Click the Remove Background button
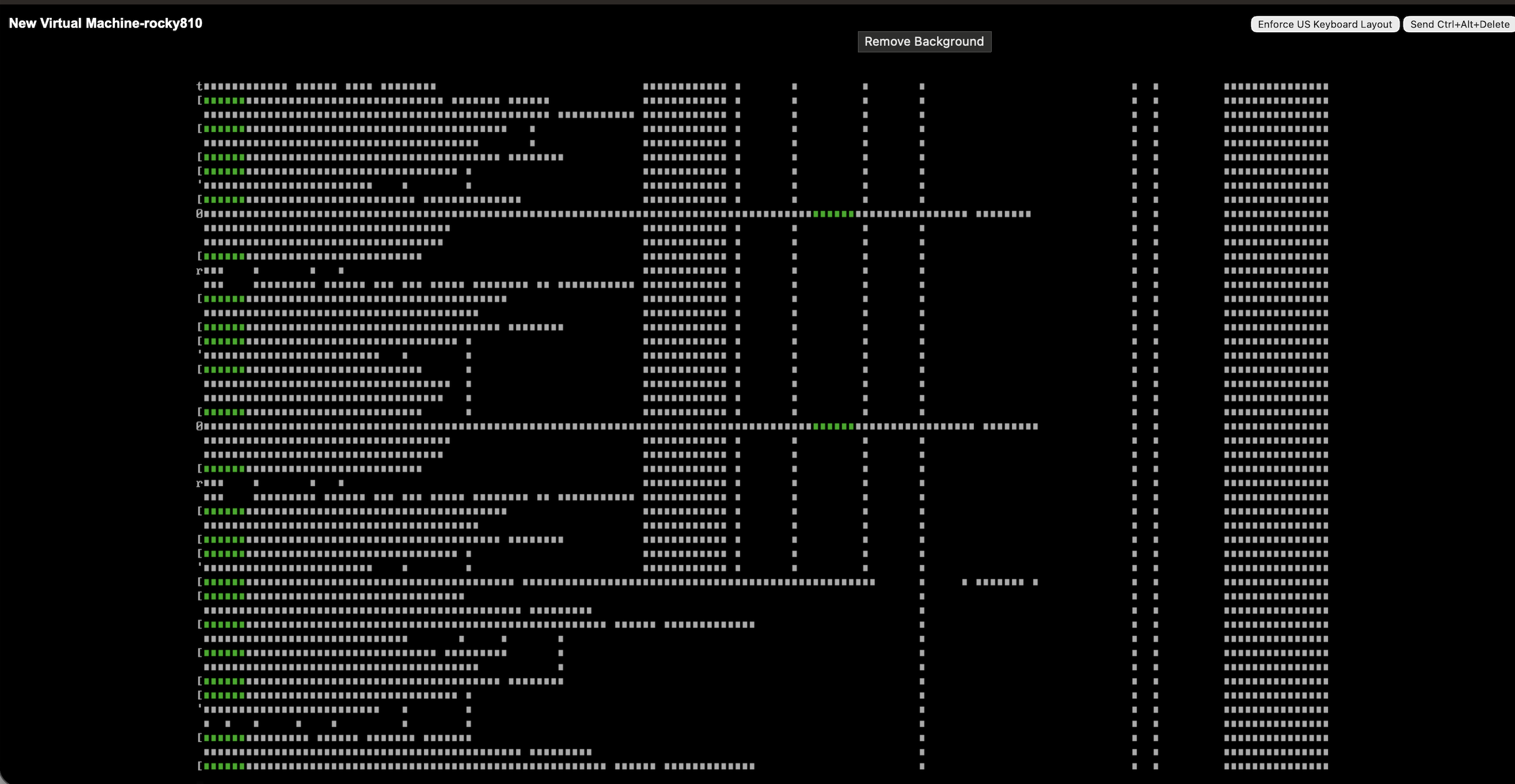This screenshot has width=1515, height=784. pyautogui.click(x=924, y=42)
